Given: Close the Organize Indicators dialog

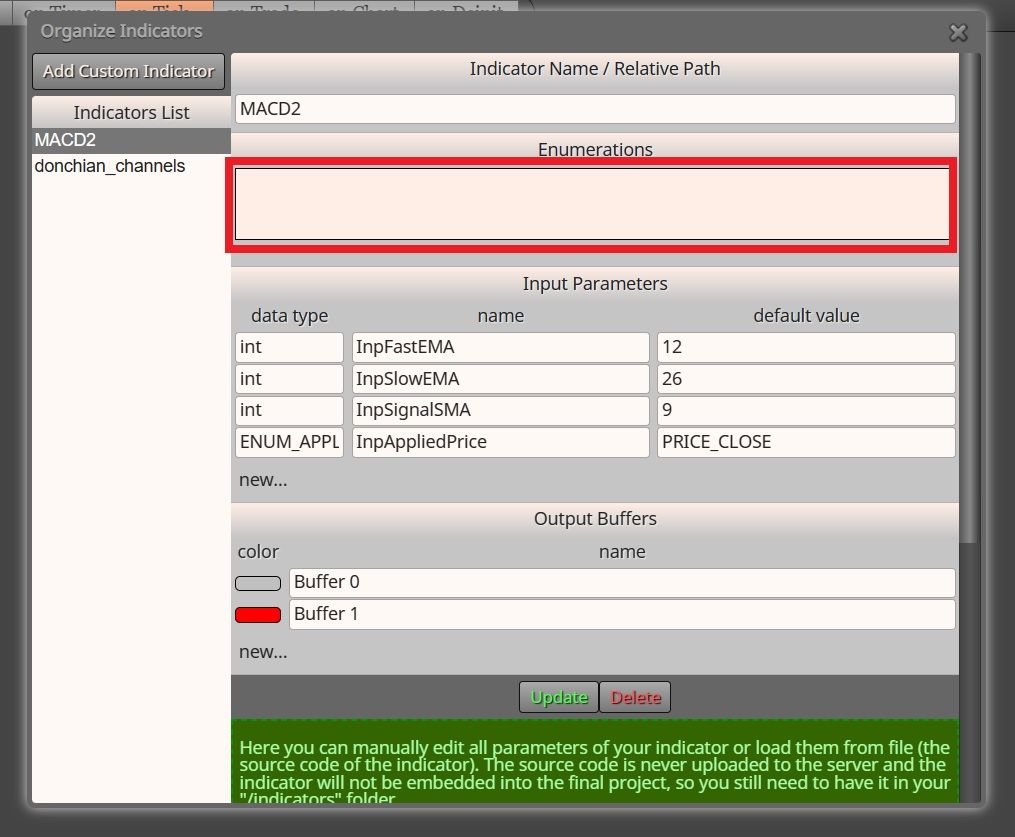Looking at the screenshot, I should (958, 32).
